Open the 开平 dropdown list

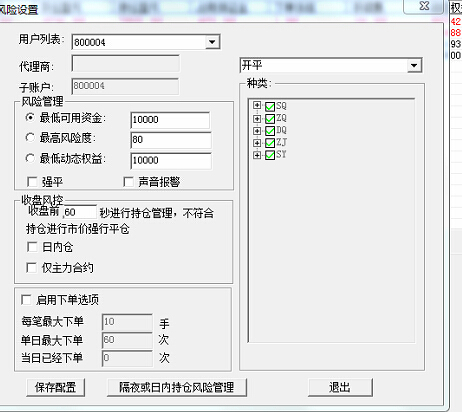point(331,65)
